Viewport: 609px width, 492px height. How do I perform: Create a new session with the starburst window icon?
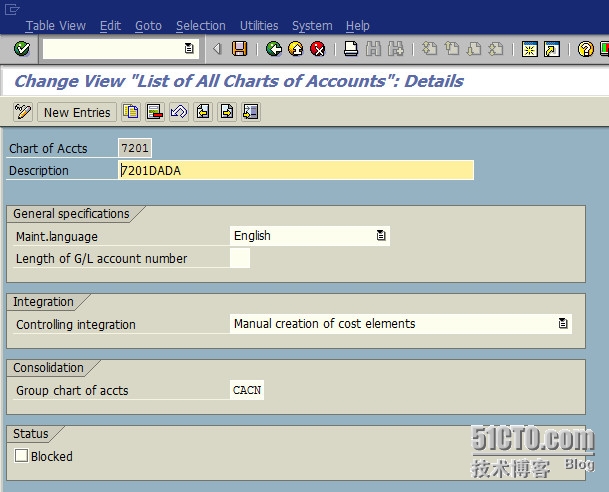pos(530,49)
